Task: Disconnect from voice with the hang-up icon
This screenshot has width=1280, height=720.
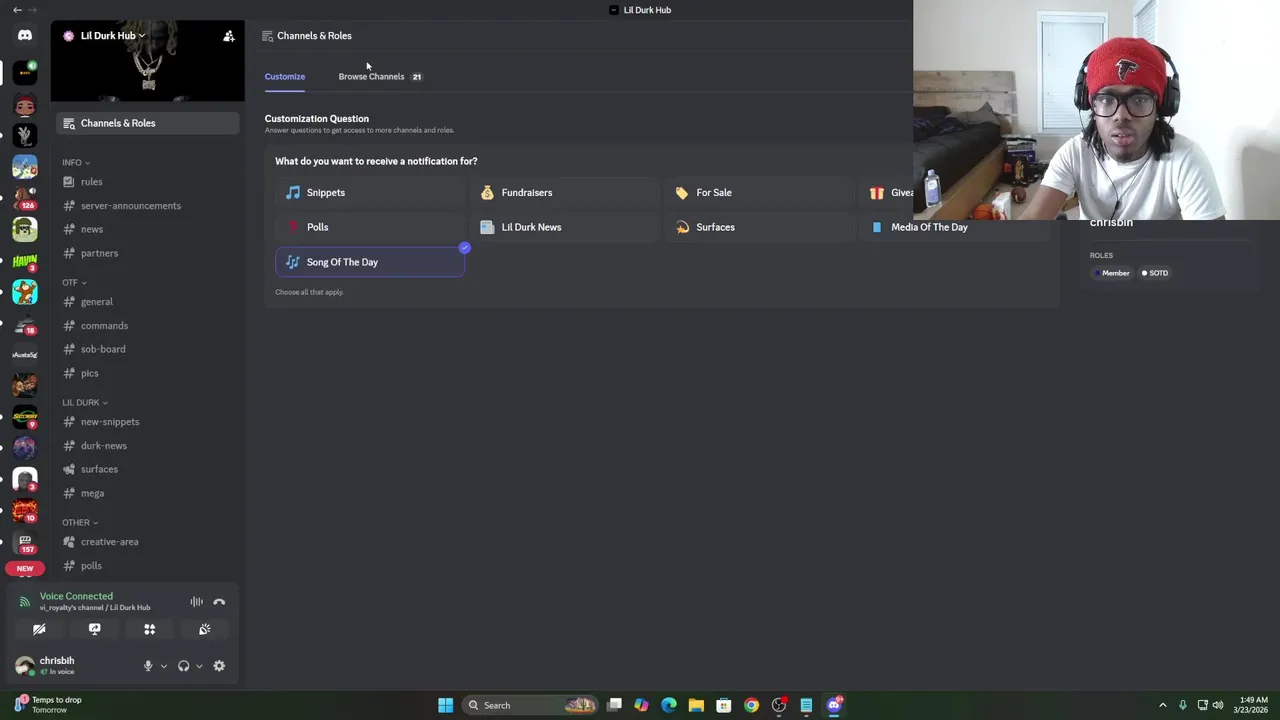Action: pyautogui.click(x=219, y=602)
